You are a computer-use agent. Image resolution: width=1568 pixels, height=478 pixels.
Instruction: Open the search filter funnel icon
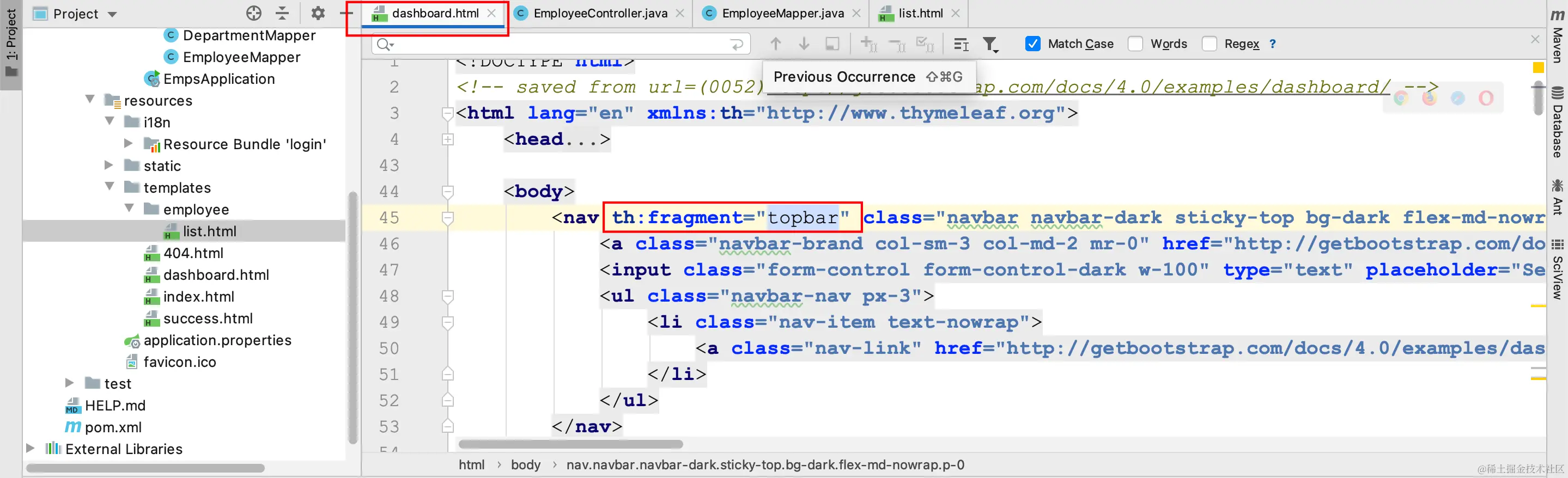(x=990, y=45)
